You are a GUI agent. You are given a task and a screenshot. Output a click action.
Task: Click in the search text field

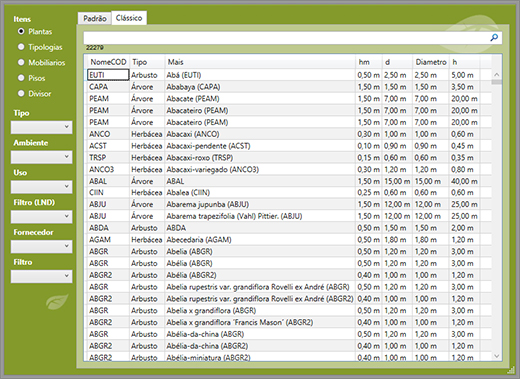click(286, 38)
